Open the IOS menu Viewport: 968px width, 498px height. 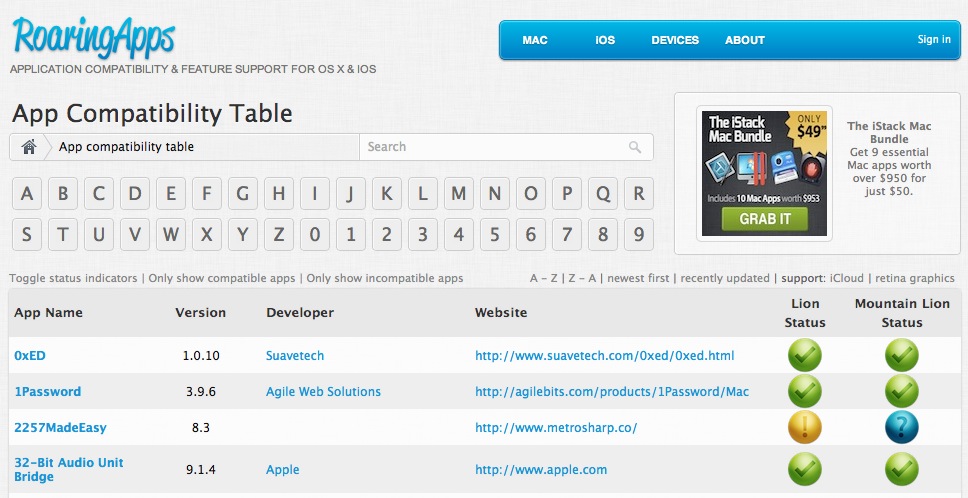click(605, 40)
